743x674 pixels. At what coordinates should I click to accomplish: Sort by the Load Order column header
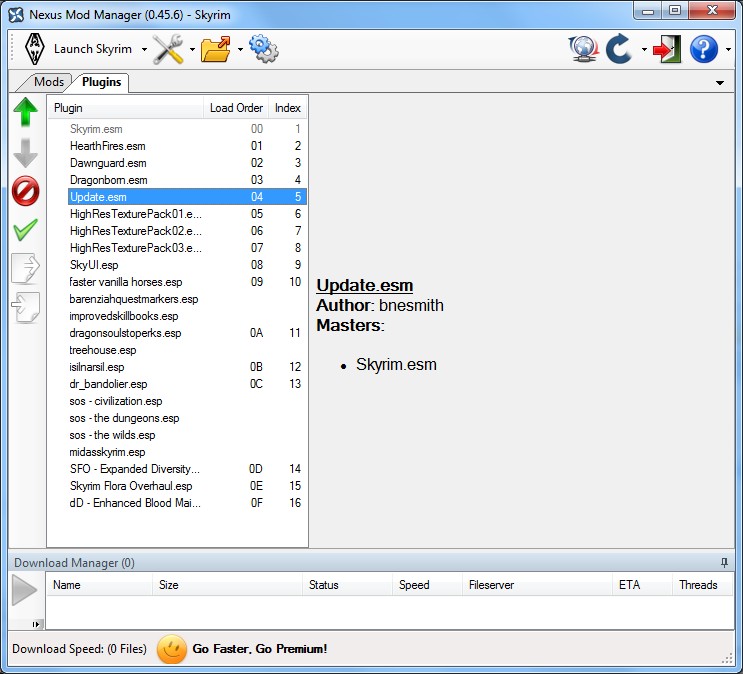[x=236, y=108]
